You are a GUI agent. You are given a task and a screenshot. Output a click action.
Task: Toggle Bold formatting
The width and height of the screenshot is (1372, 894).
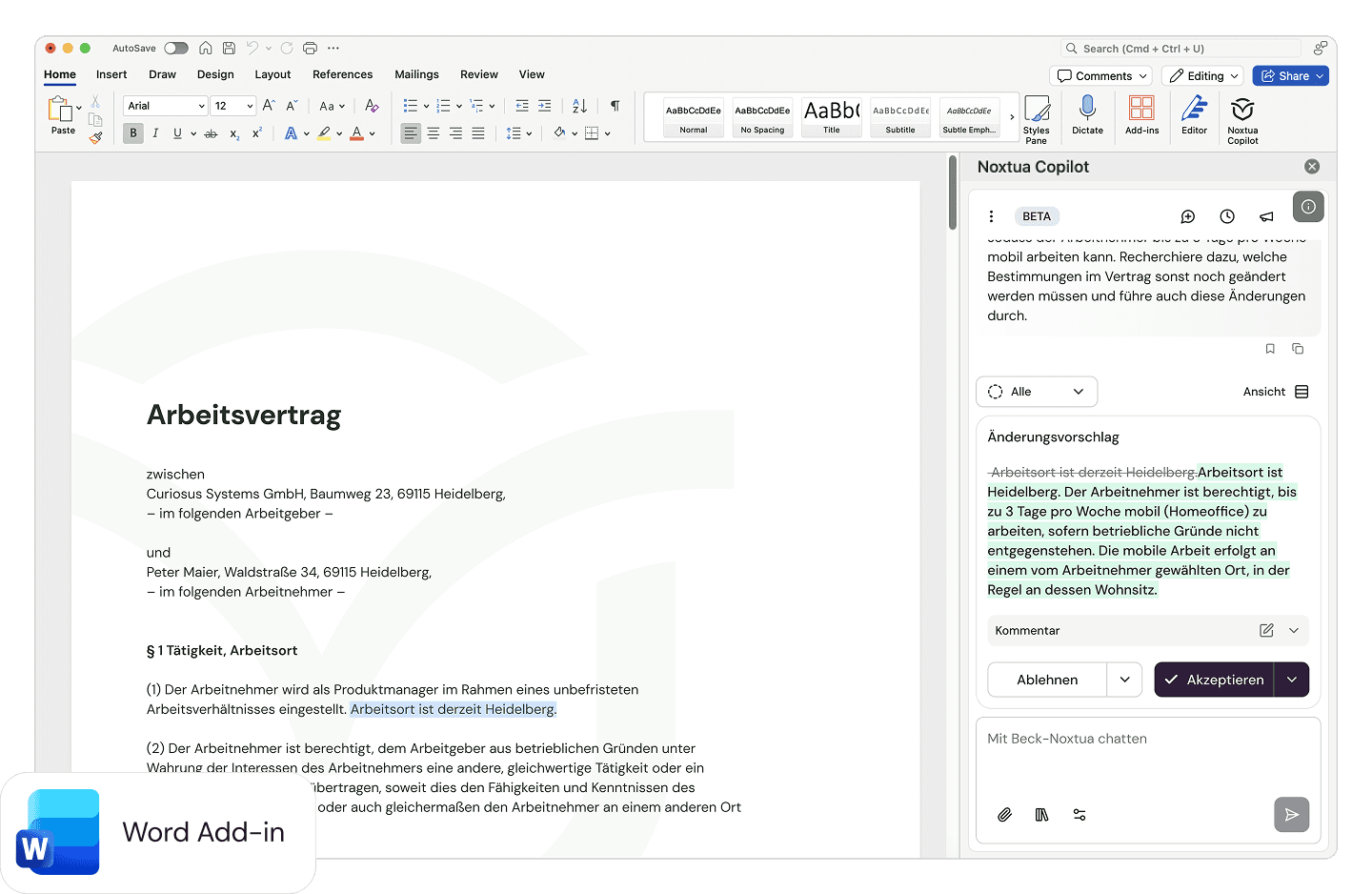tap(133, 133)
